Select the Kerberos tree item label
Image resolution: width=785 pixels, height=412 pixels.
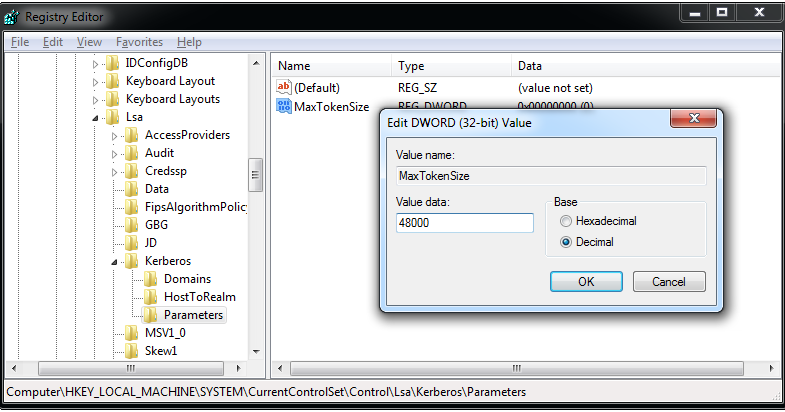[168, 261]
